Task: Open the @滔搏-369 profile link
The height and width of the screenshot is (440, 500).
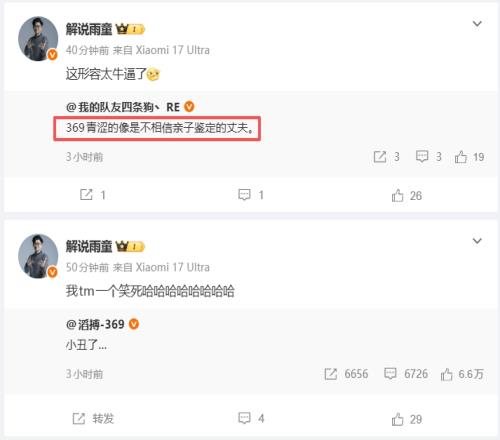Action: pyautogui.click(x=95, y=324)
